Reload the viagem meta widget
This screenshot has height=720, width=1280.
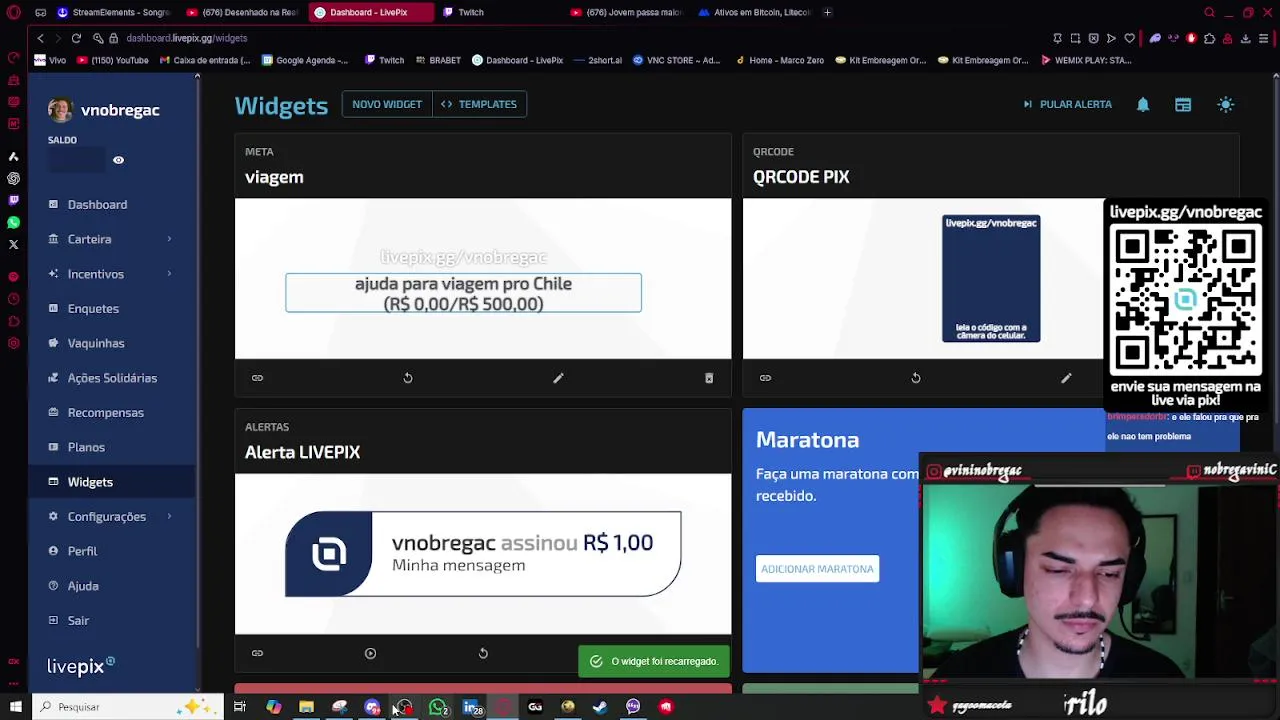[x=408, y=378]
